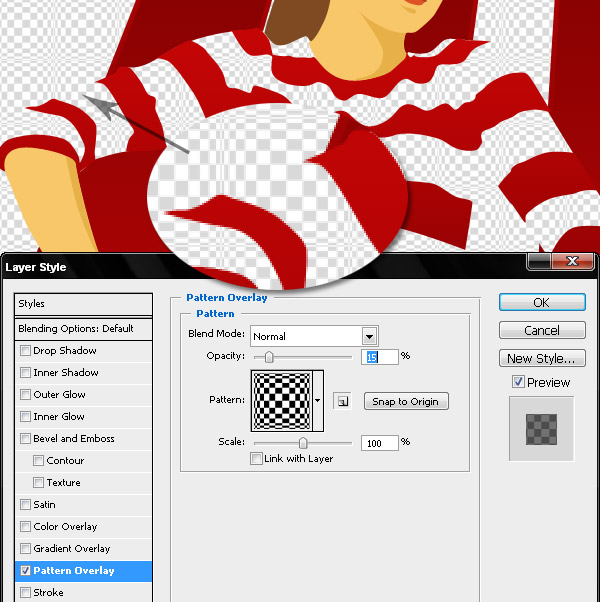This screenshot has width=600, height=602.
Task: Tick the Color Overlay checkbox
Action: (25, 526)
